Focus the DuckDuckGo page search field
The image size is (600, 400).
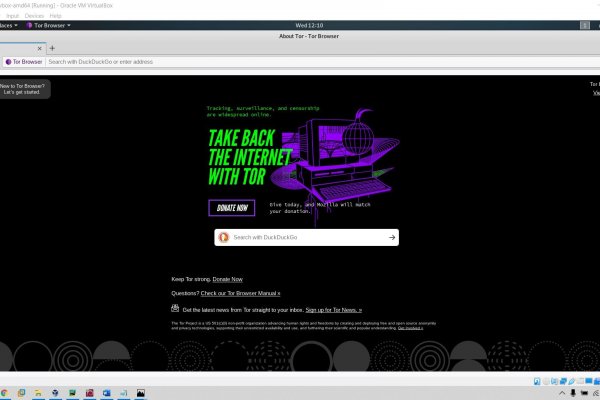pos(308,237)
